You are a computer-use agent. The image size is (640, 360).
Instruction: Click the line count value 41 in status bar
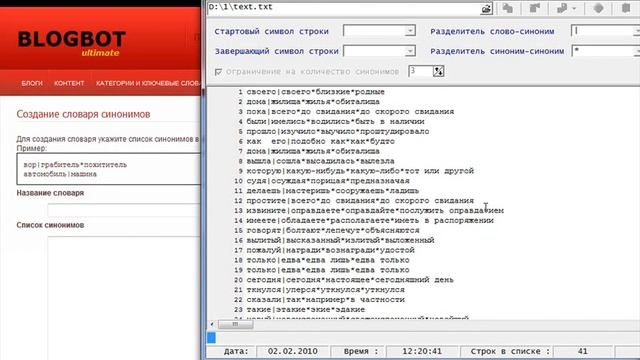click(582, 351)
